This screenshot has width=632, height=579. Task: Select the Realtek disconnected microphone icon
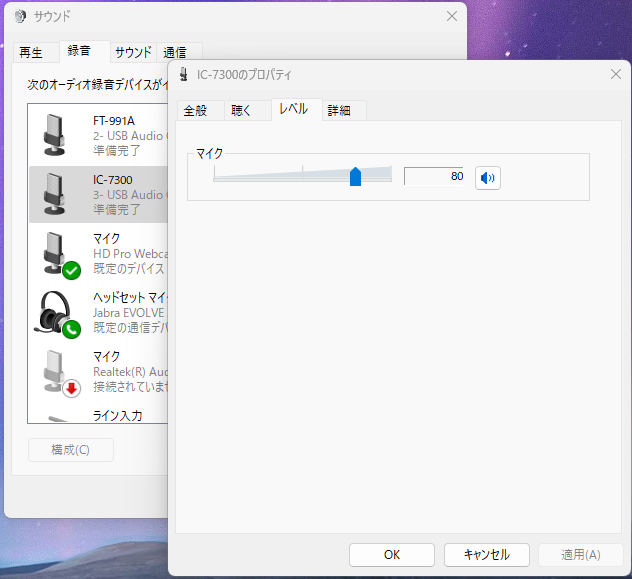tap(60, 373)
